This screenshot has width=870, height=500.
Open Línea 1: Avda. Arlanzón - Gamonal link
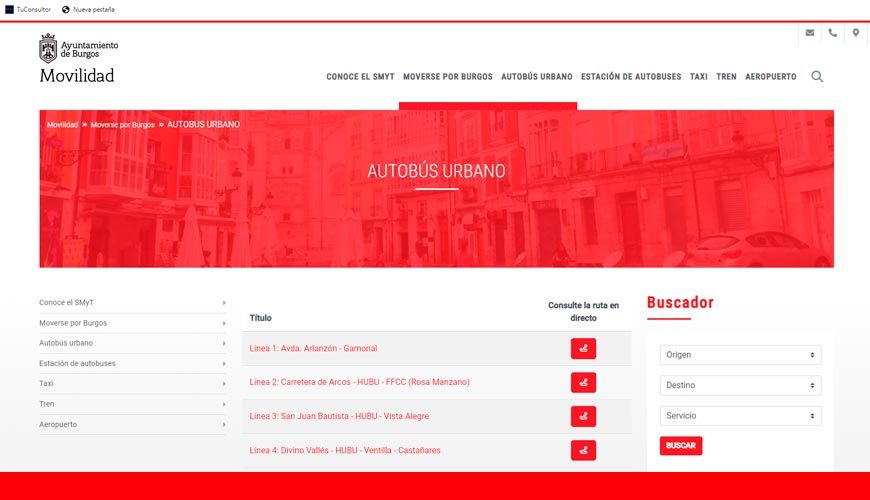(x=313, y=349)
